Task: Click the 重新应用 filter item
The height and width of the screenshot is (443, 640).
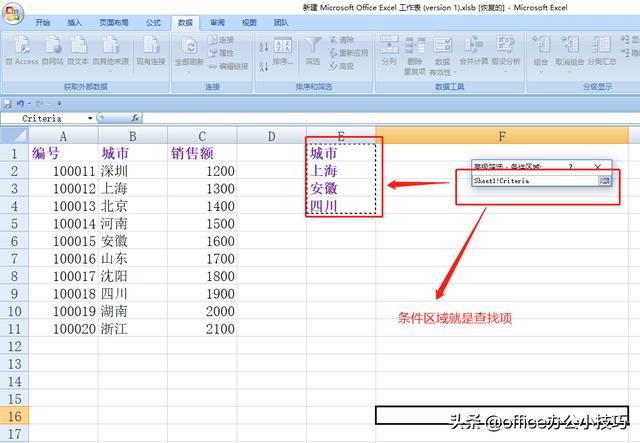Action: tap(348, 53)
